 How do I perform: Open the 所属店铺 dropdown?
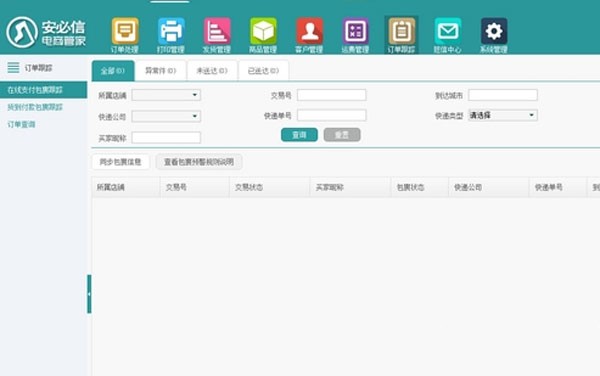pyautogui.click(x=166, y=95)
